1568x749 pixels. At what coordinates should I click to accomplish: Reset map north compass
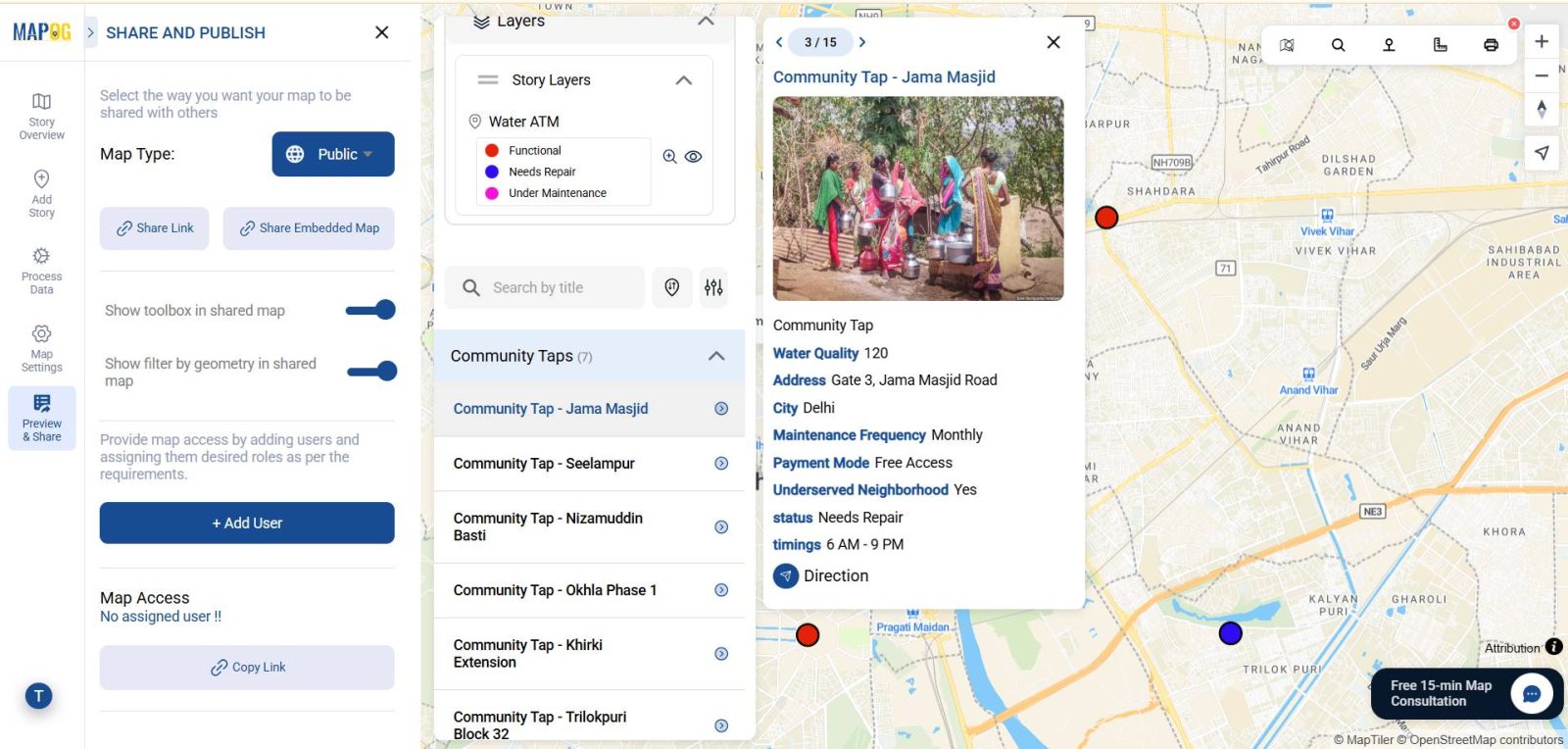pos(1542,109)
